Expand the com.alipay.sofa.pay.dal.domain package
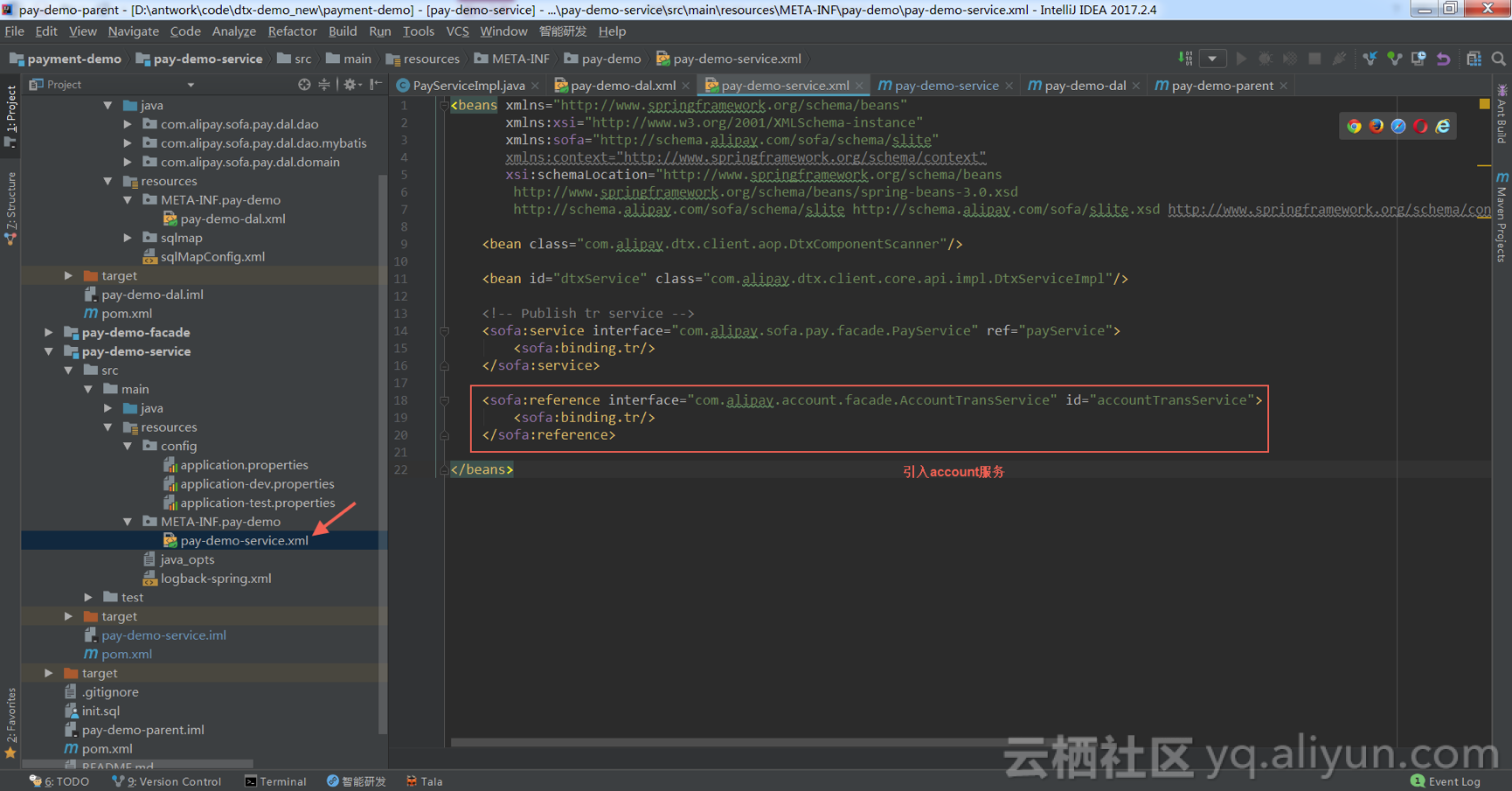 coord(128,162)
